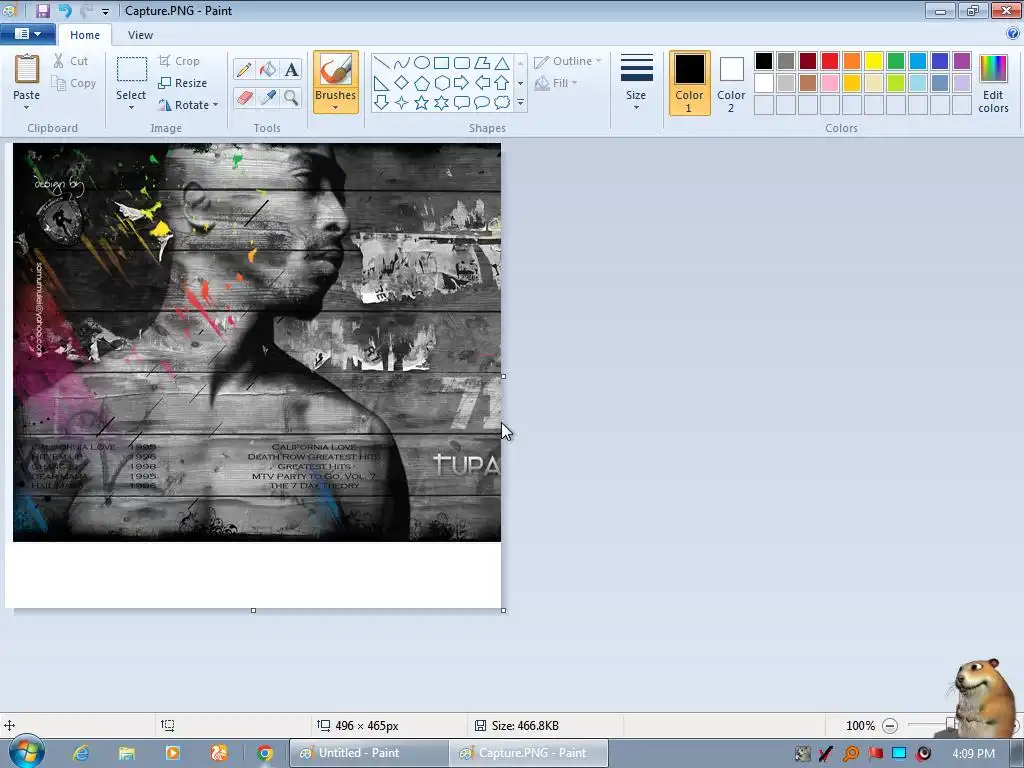The image size is (1024, 768).
Task: Choose the Pentagon shape
Action: [x=422, y=83]
